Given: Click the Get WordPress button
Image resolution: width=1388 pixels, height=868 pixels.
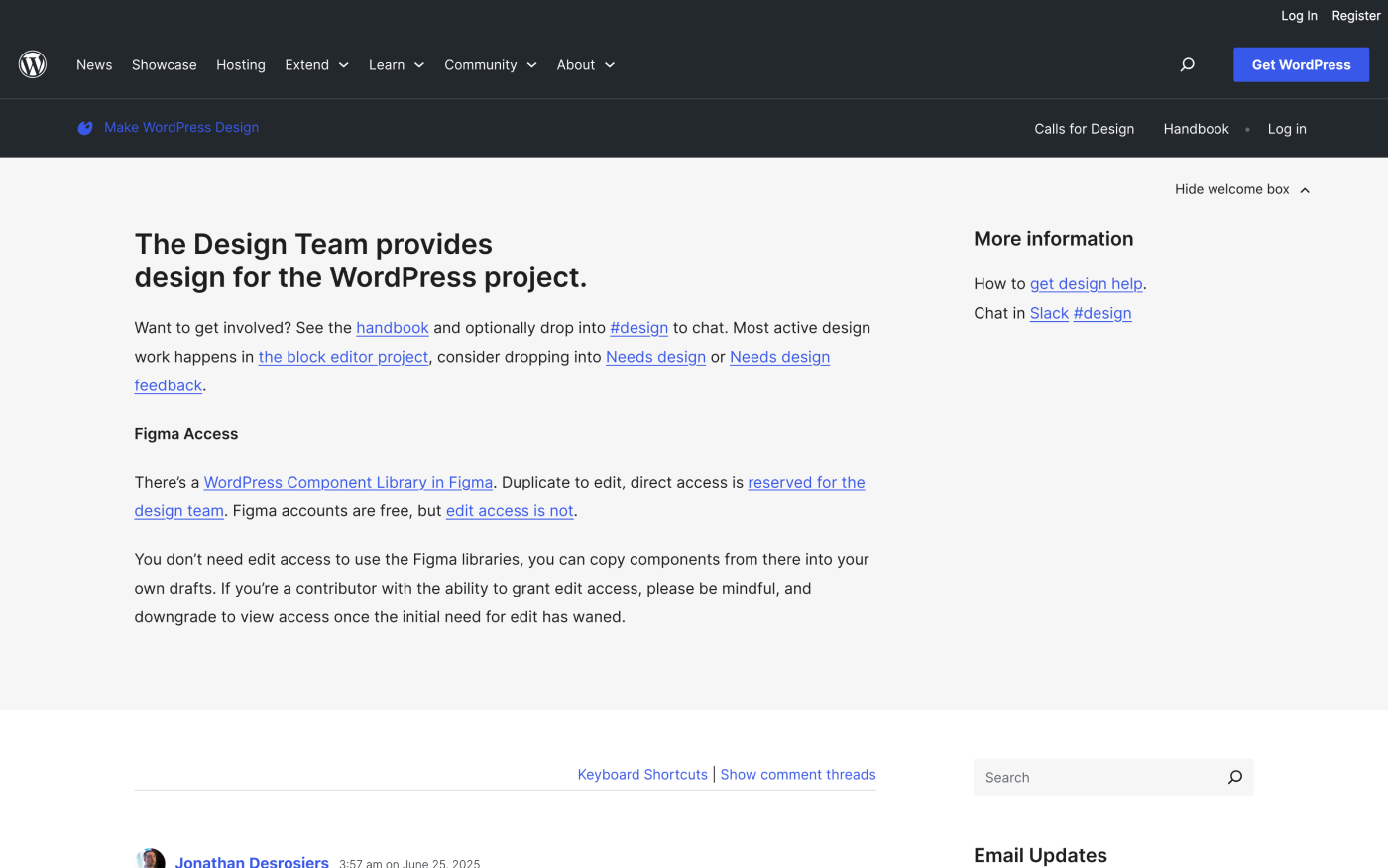Looking at the screenshot, I should point(1301,64).
